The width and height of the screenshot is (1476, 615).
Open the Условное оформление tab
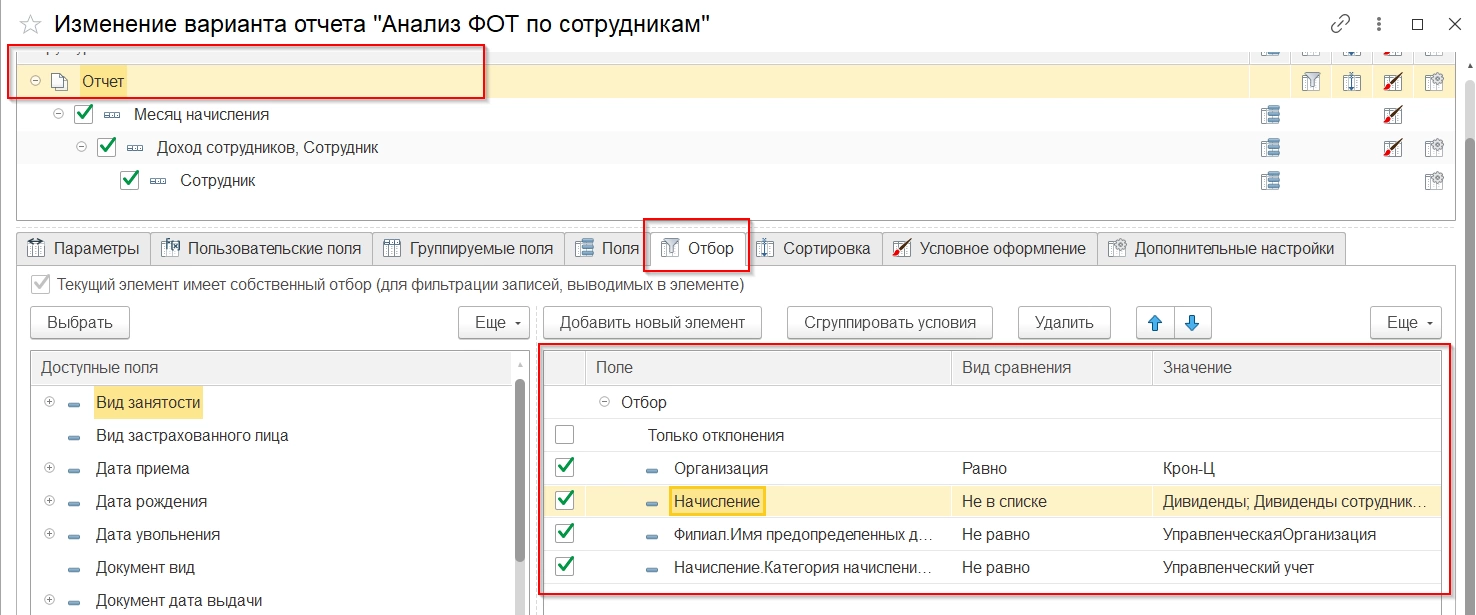(990, 249)
